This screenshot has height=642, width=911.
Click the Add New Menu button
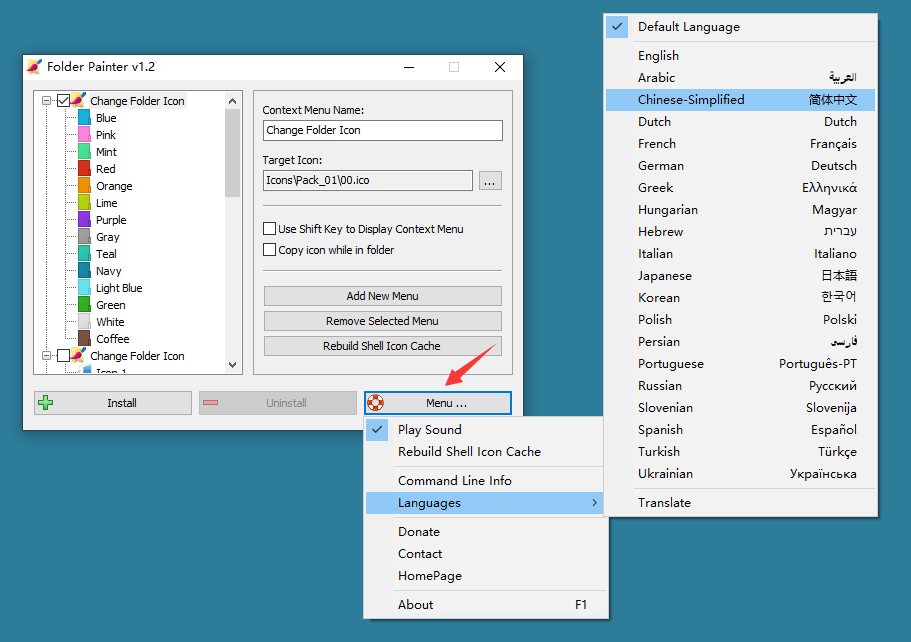pos(383,296)
